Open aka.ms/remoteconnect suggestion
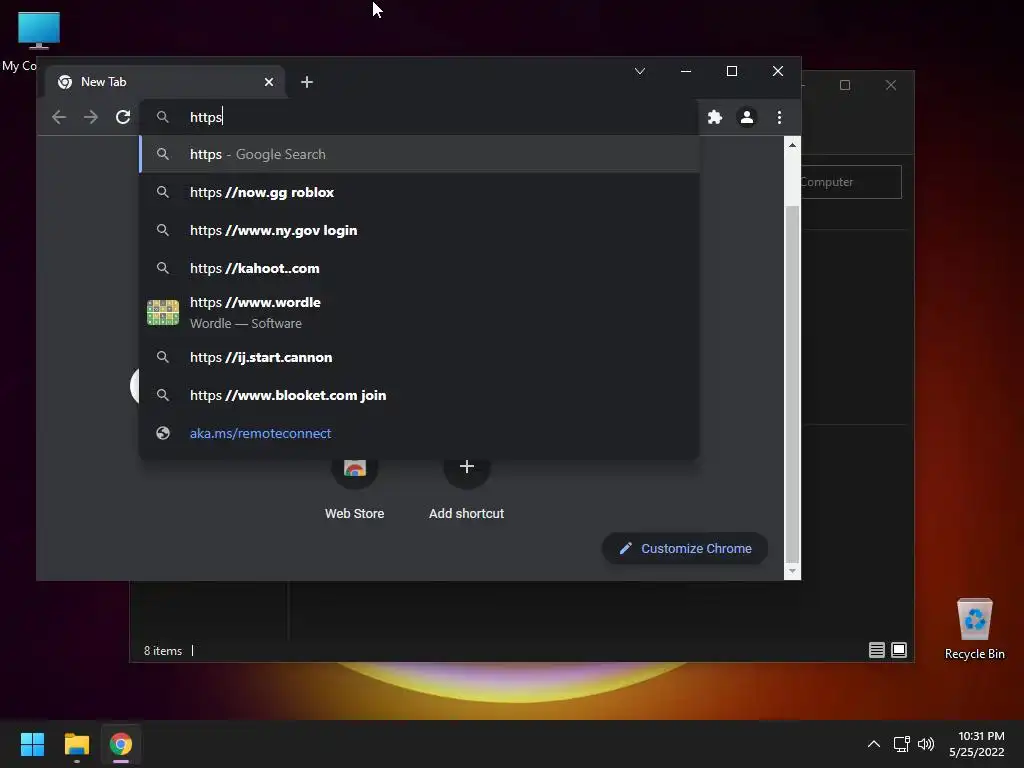The width and height of the screenshot is (1024, 768). [419, 433]
